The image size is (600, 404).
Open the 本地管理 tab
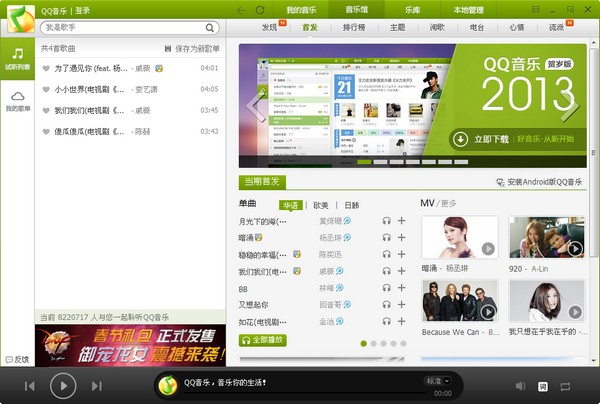(x=468, y=10)
